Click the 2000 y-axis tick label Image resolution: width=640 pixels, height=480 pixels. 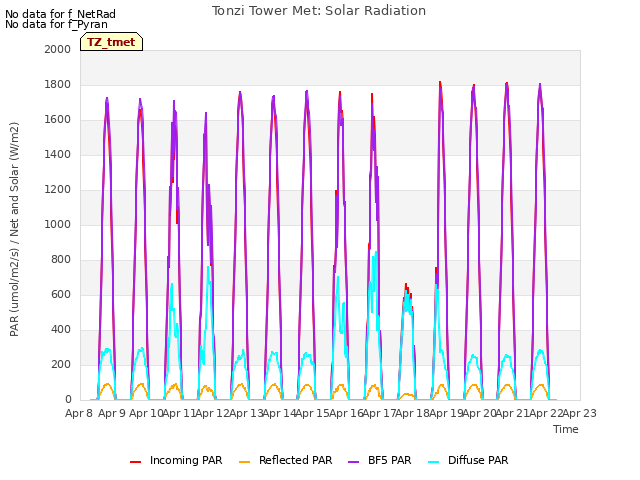(58, 49)
